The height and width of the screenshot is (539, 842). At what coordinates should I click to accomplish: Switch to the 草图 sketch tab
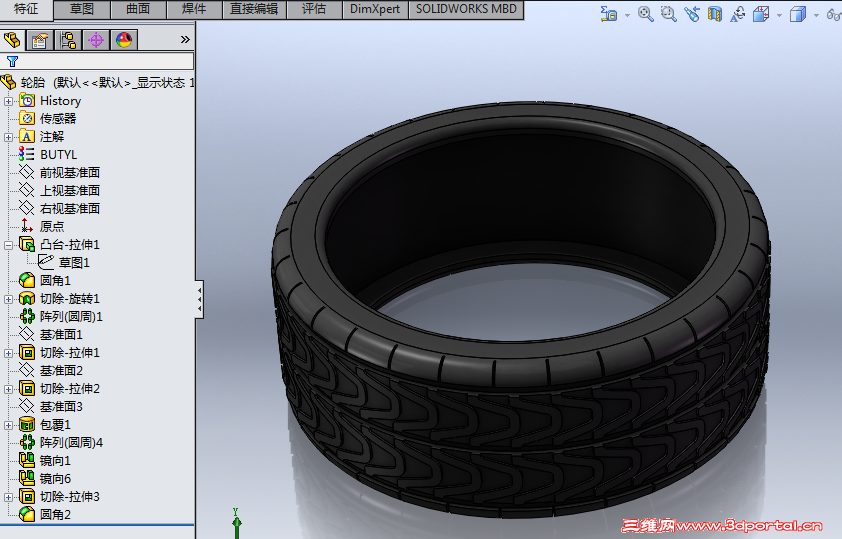[x=82, y=9]
